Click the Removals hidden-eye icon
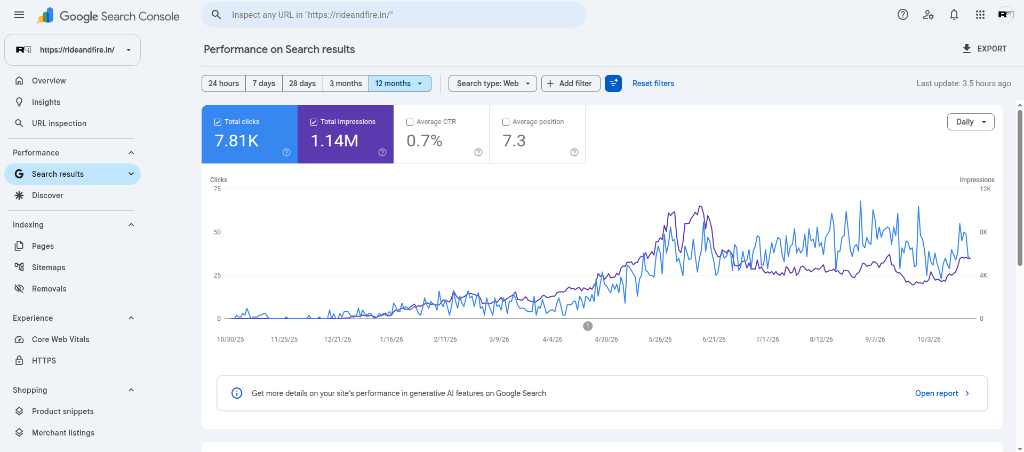1024x452 pixels. click(x=19, y=289)
